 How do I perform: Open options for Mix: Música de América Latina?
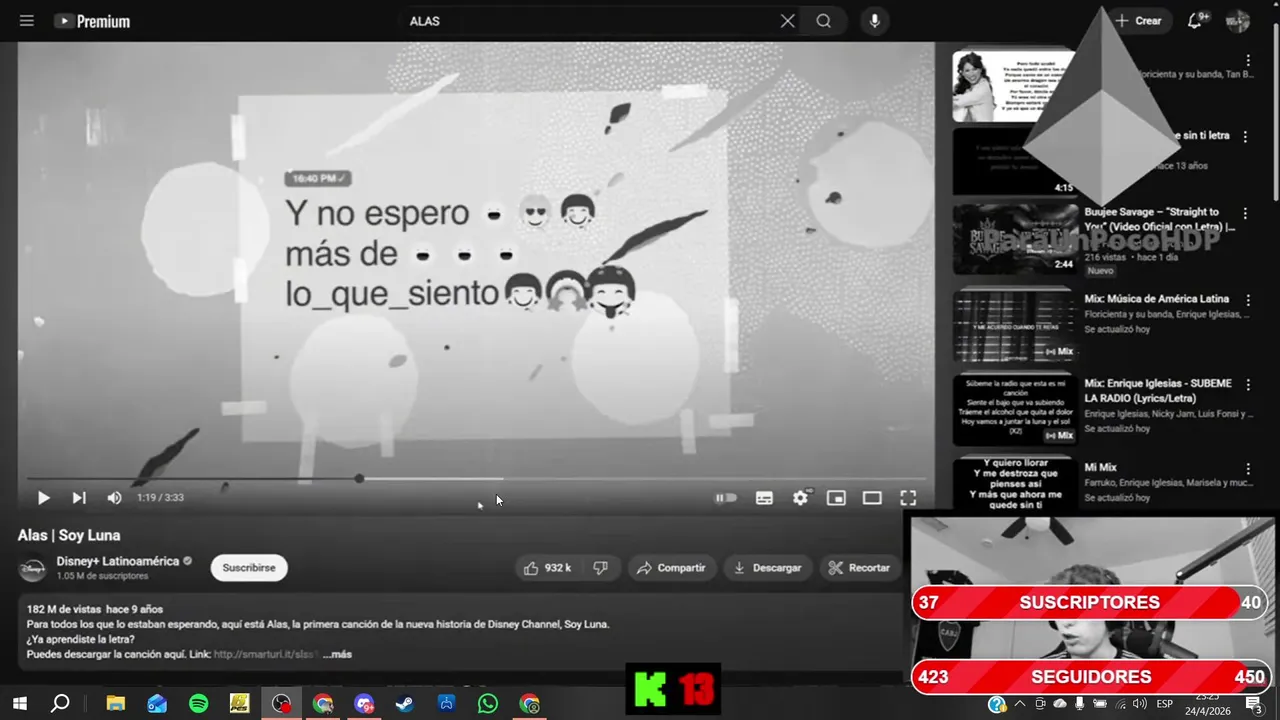[1246, 300]
